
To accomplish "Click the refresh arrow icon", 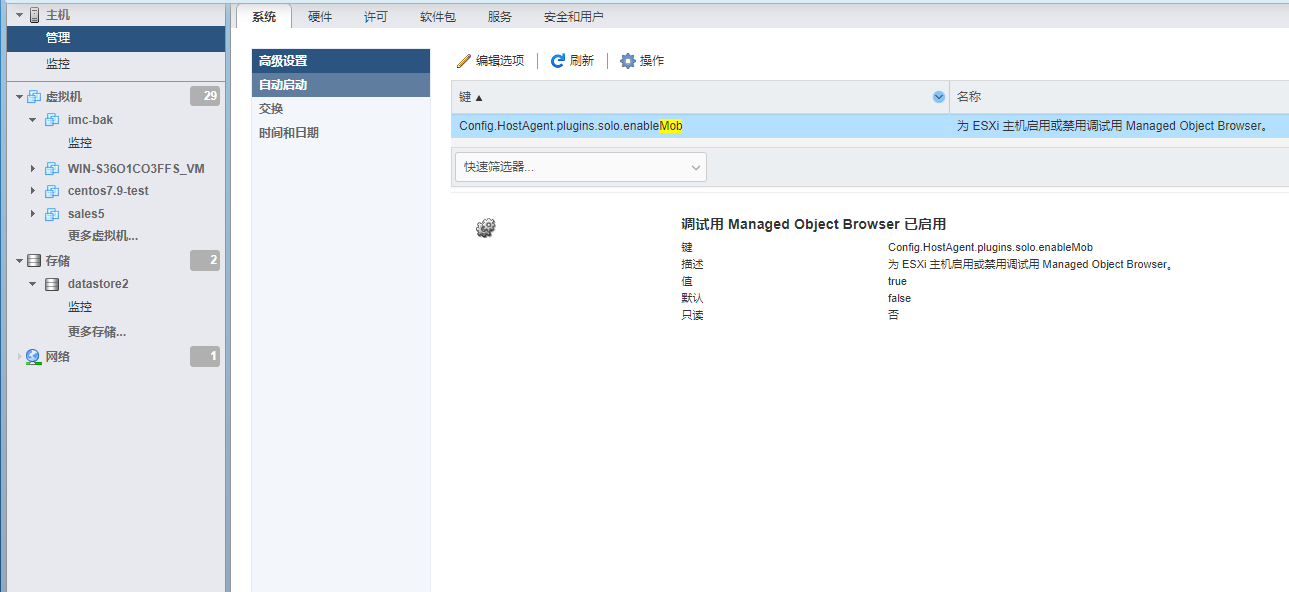I will [558, 61].
